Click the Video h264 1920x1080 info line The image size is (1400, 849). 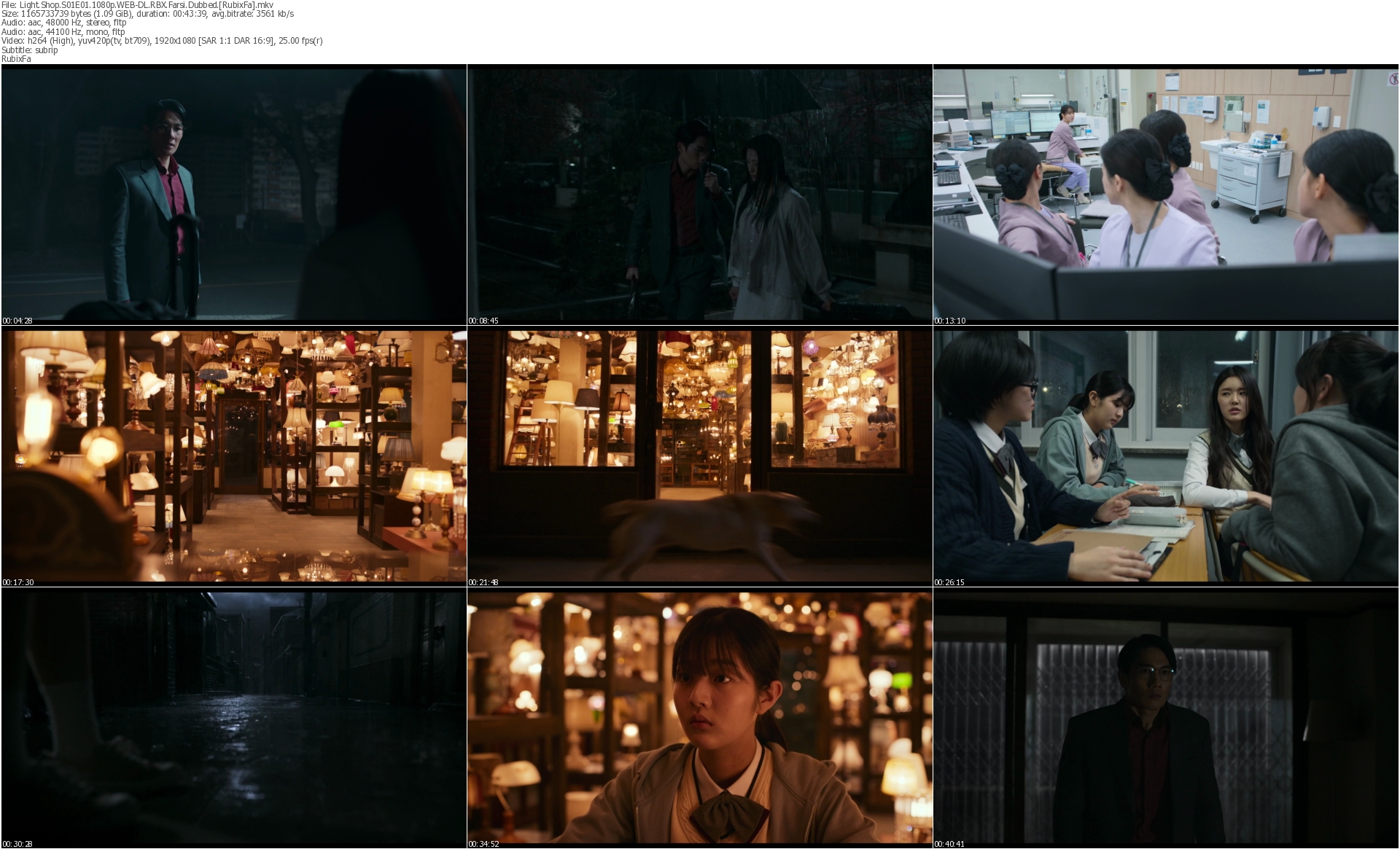click(162, 41)
